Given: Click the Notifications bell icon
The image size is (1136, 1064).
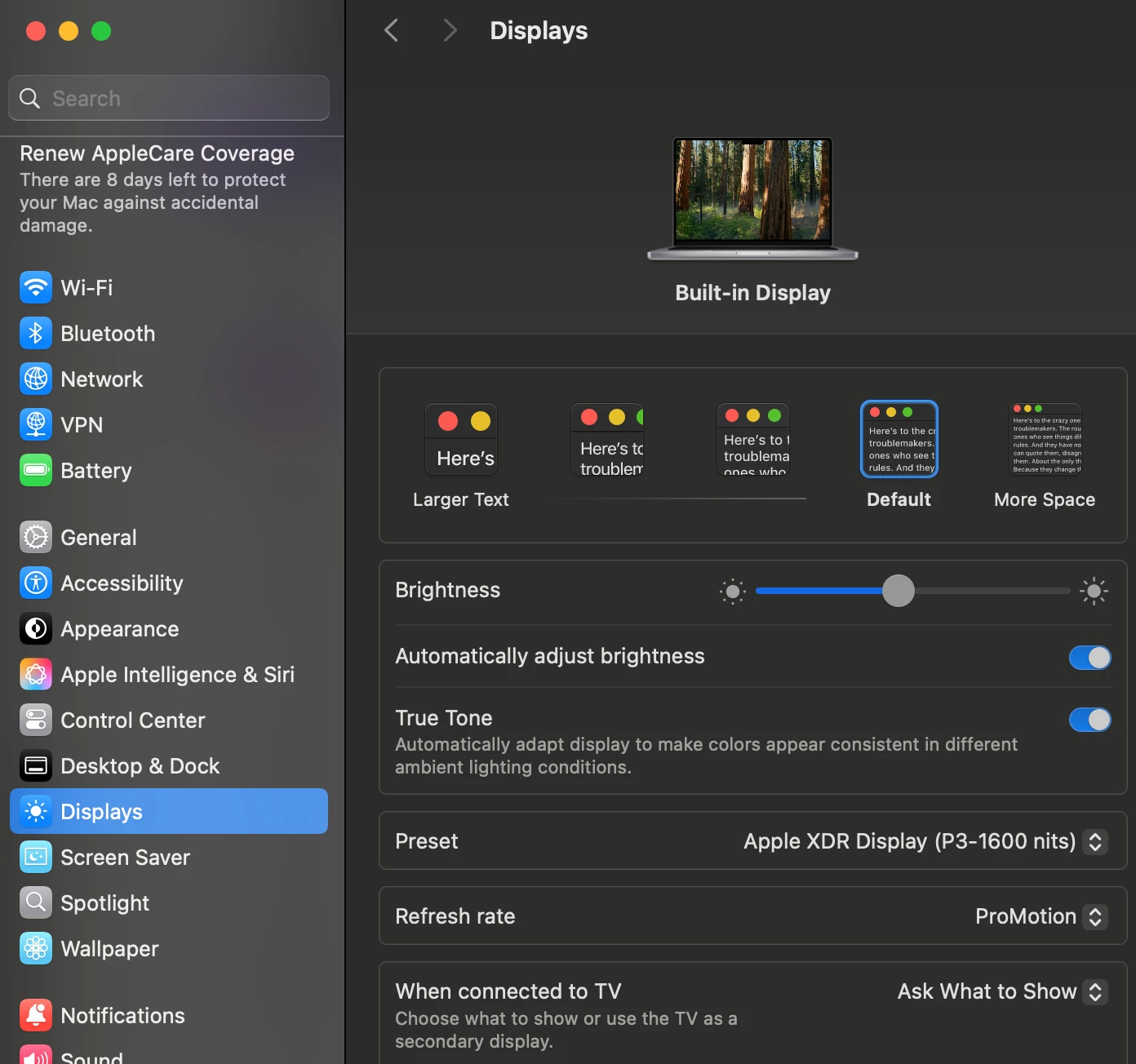Looking at the screenshot, I should [x=36, y=1015].
